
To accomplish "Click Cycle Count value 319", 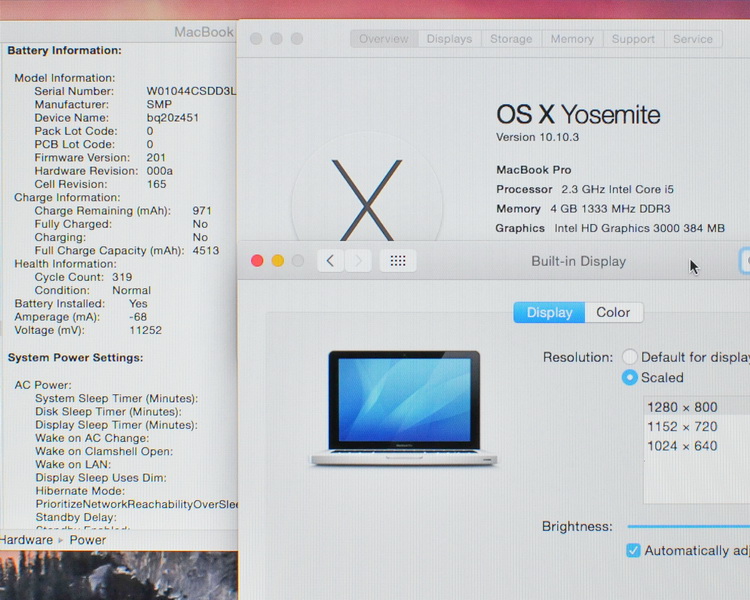I will coord(122,277).
